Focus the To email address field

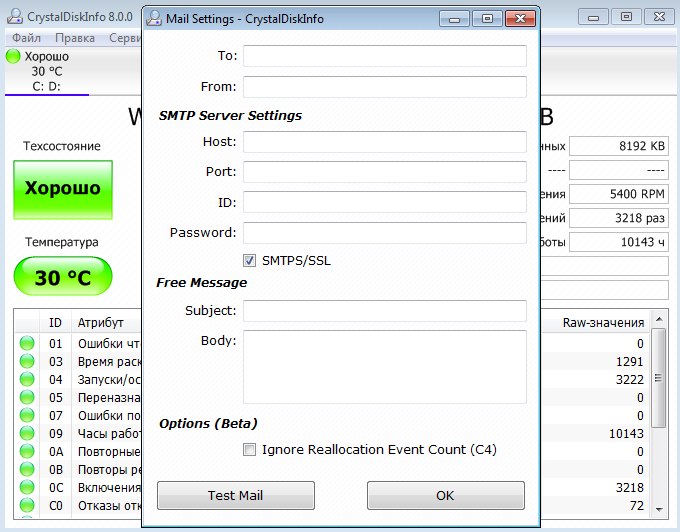click(384, 56)
